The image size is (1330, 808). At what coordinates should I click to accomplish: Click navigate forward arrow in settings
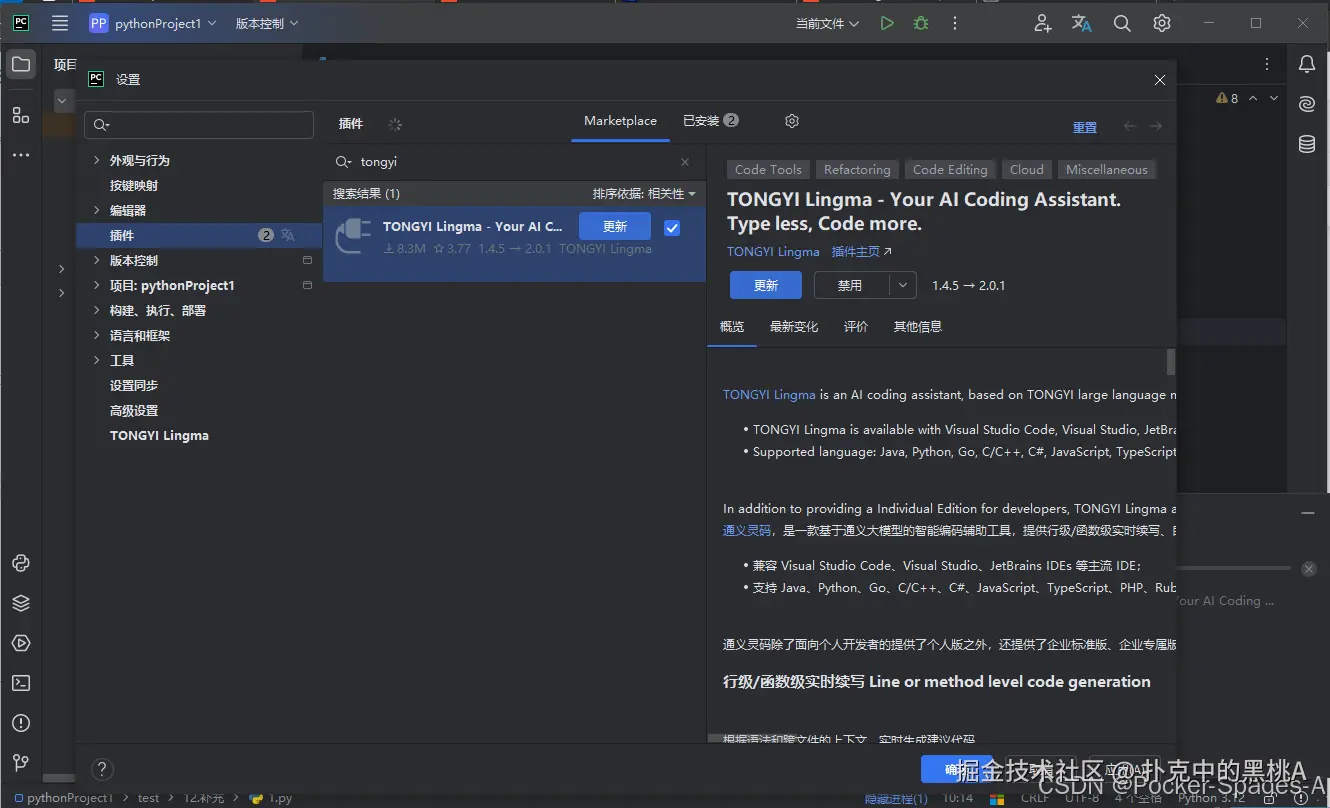1156,126
